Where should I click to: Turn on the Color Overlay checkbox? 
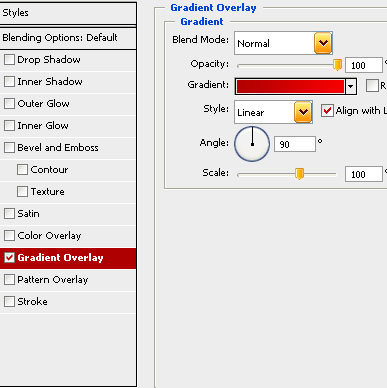9,236
